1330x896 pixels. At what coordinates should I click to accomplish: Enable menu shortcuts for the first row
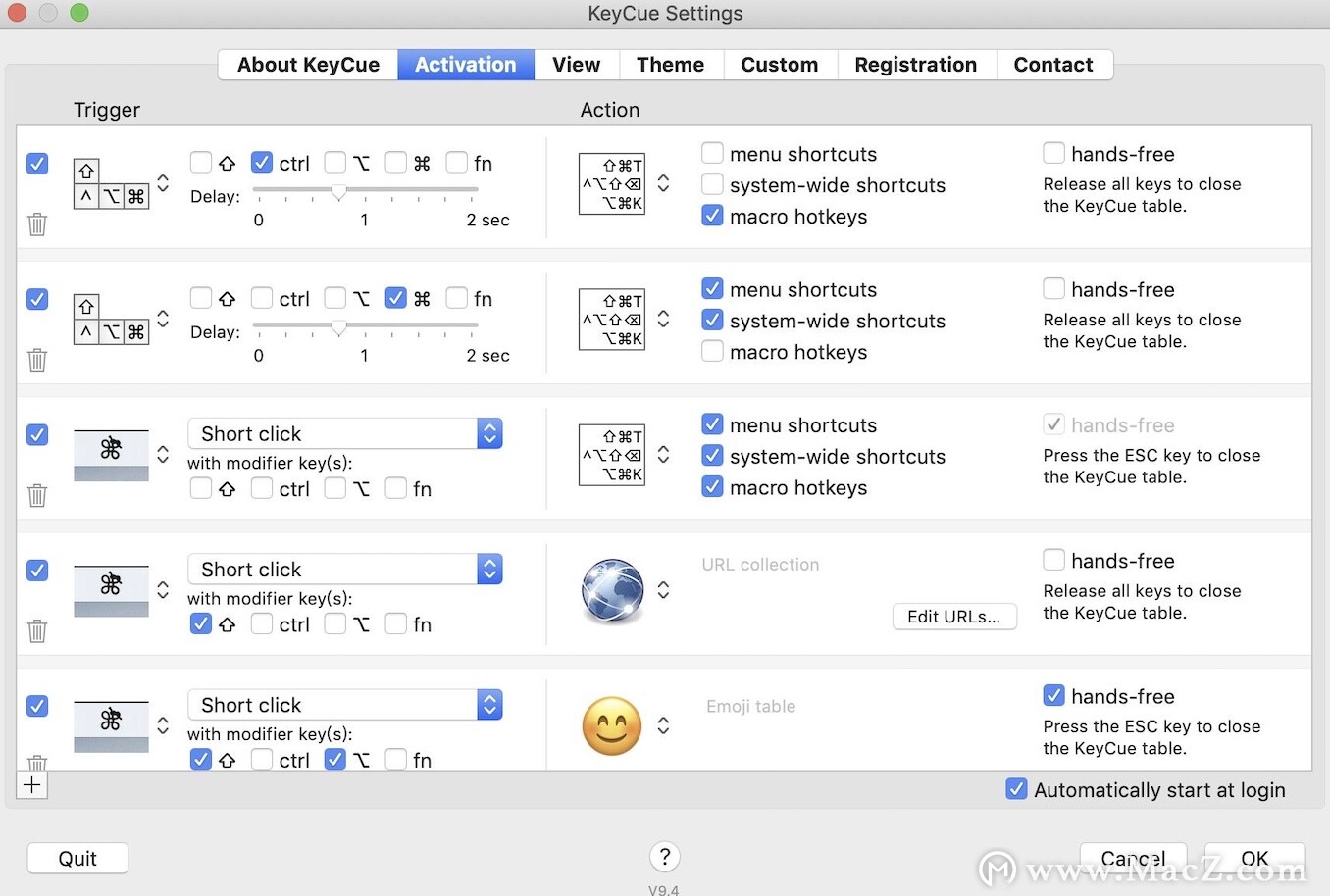713,153
